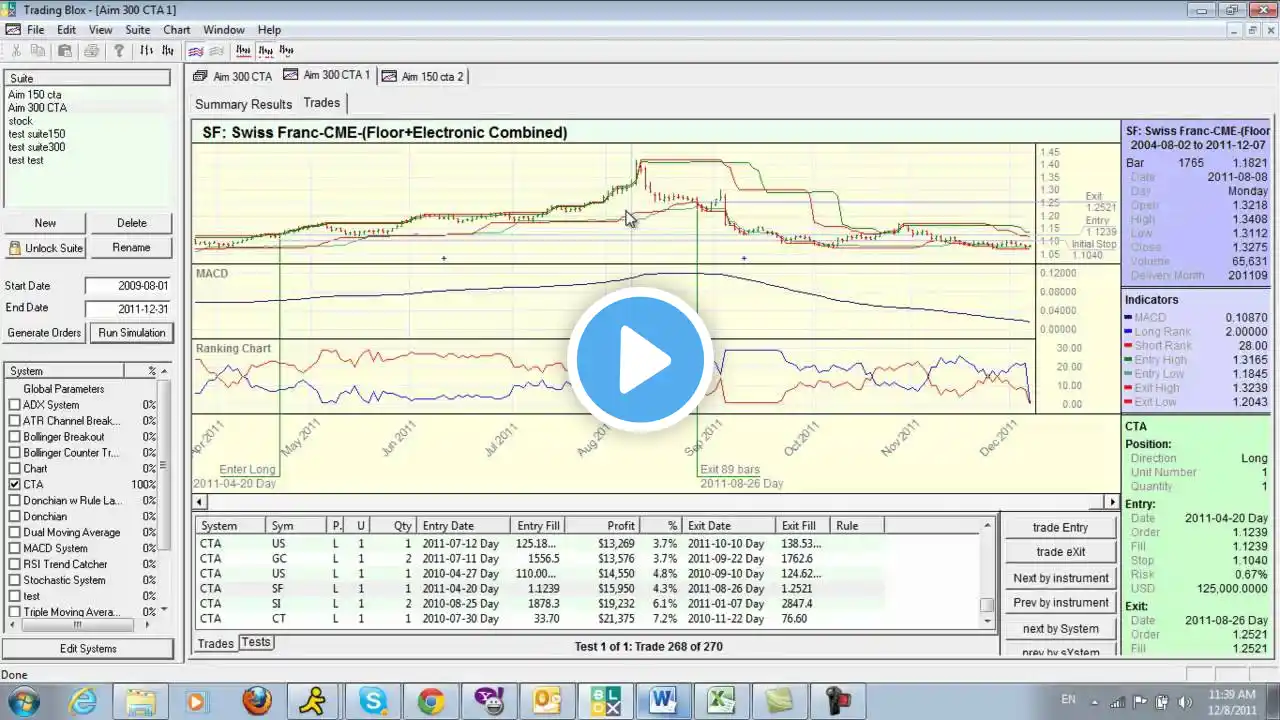The image size is (1280, 720).
Task: Open the Chart menu
Action: pos(177,30)
